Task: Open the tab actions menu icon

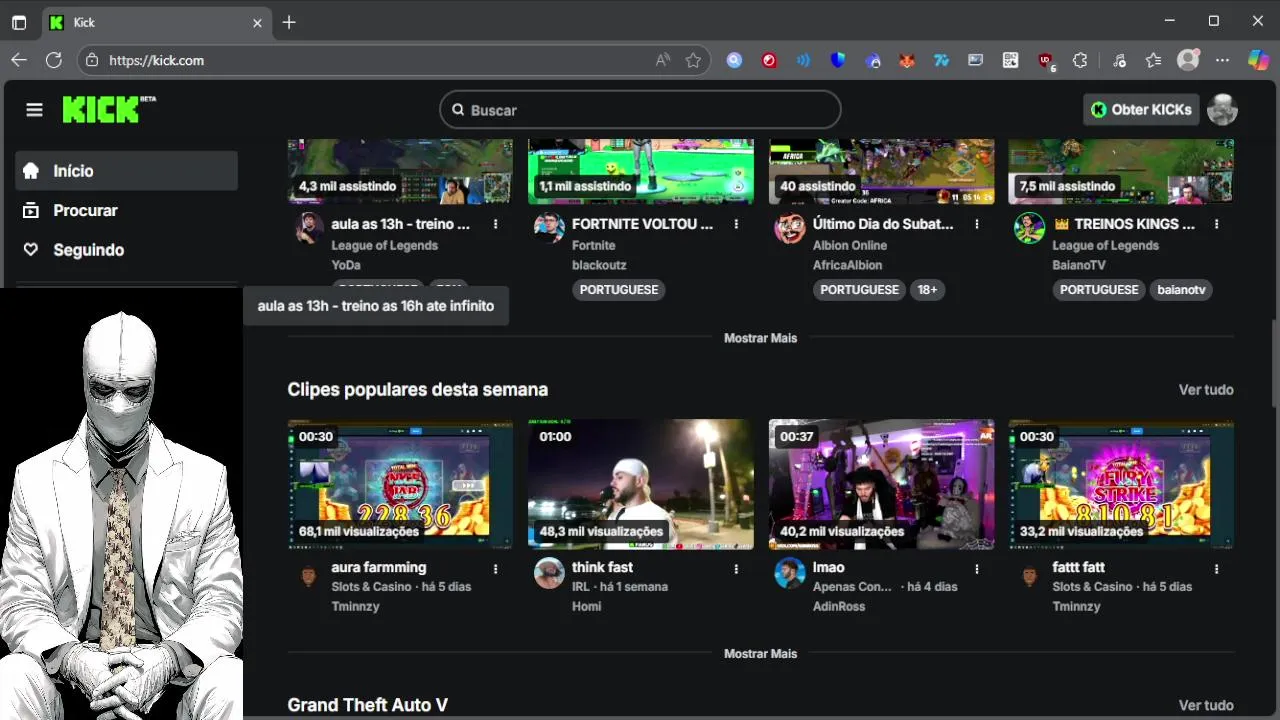Action: (19, 22)
